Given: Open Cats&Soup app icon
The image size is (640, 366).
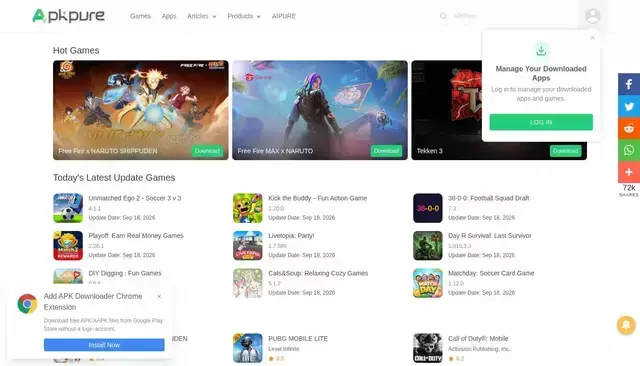Looking at the screenshot, I should (x=248, y=283).
